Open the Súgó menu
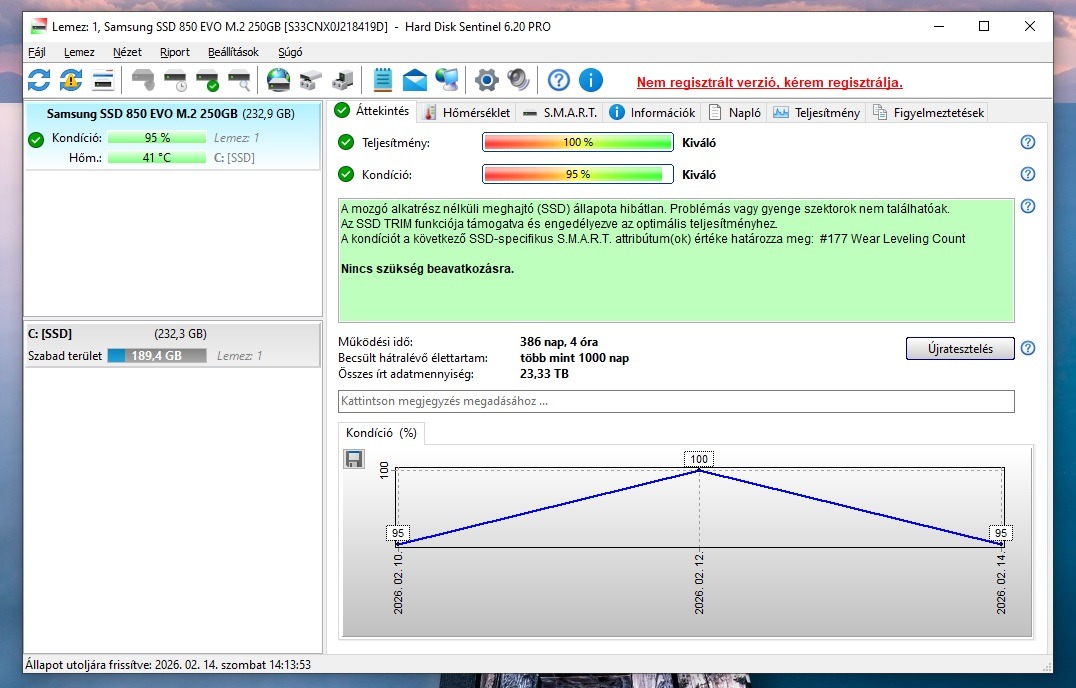 tap(290, 52)
